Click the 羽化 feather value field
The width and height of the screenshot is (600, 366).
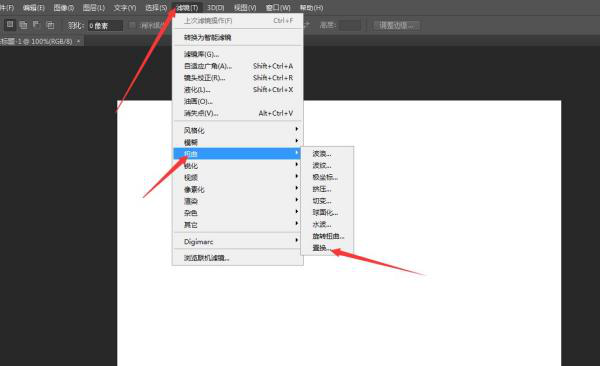105,26
